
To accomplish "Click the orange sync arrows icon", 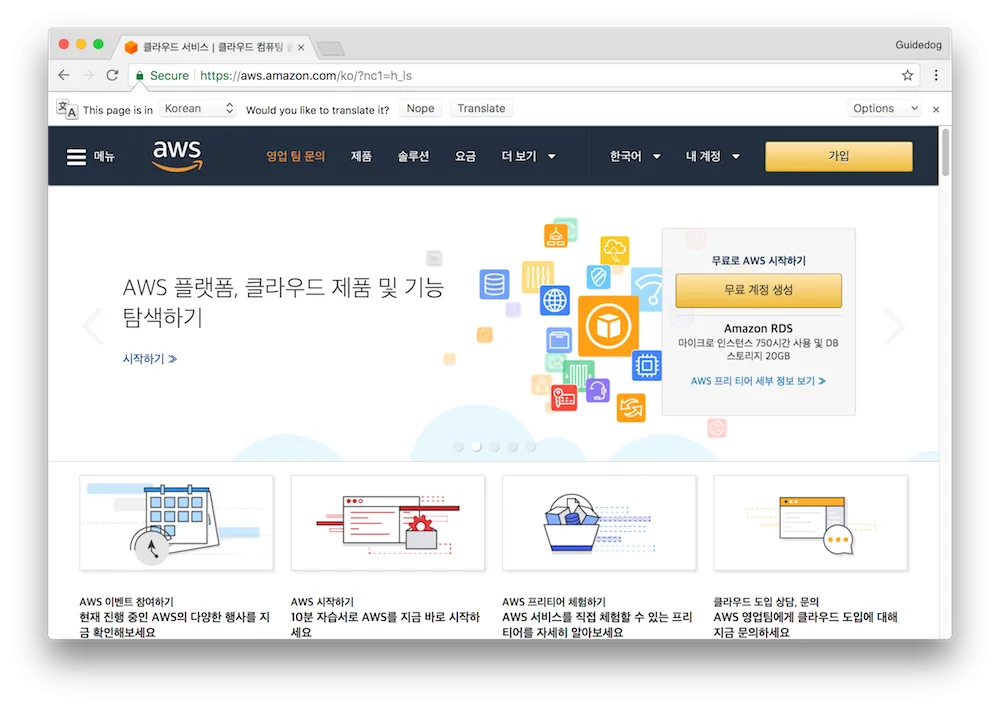I will (x=631, y=408).
